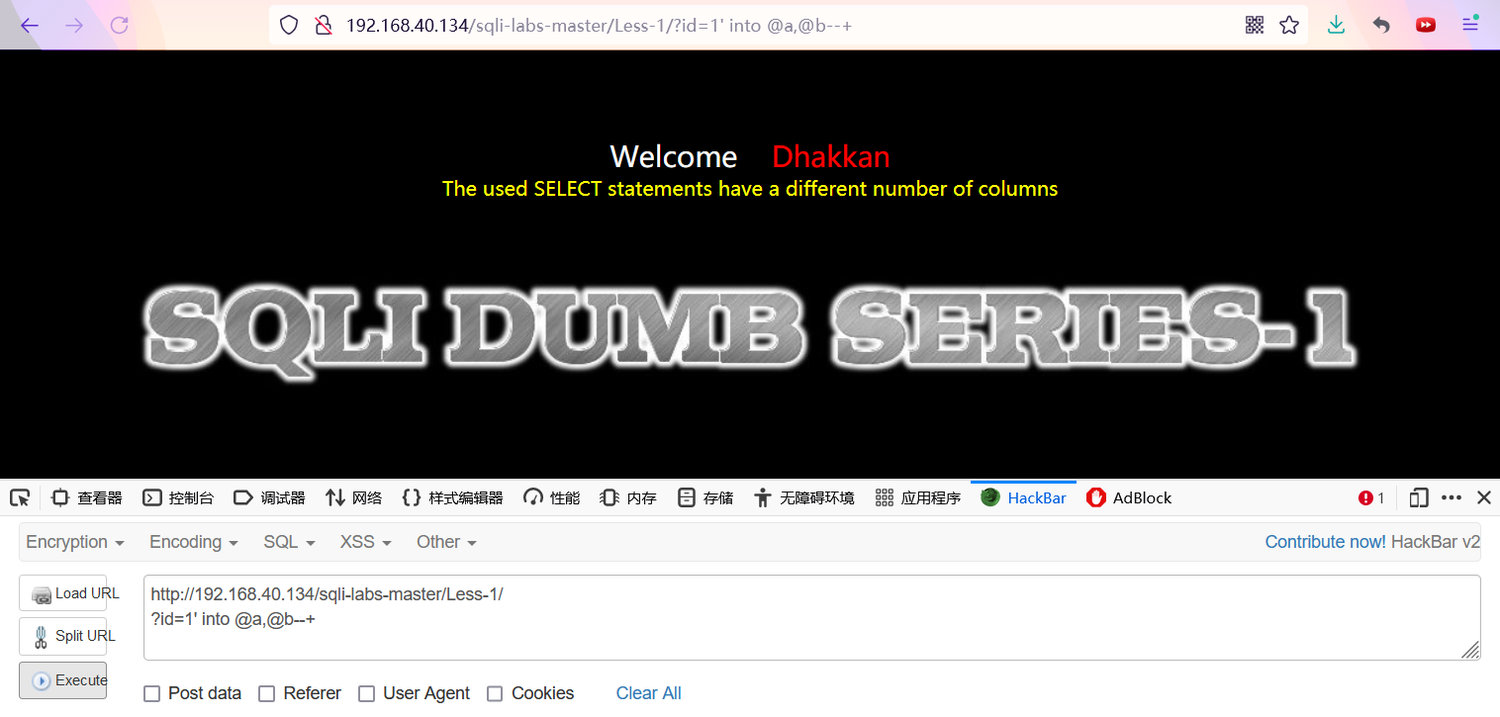Click inside the HackBar URL text area
The image size is (1500, 717).
(812, 617)
